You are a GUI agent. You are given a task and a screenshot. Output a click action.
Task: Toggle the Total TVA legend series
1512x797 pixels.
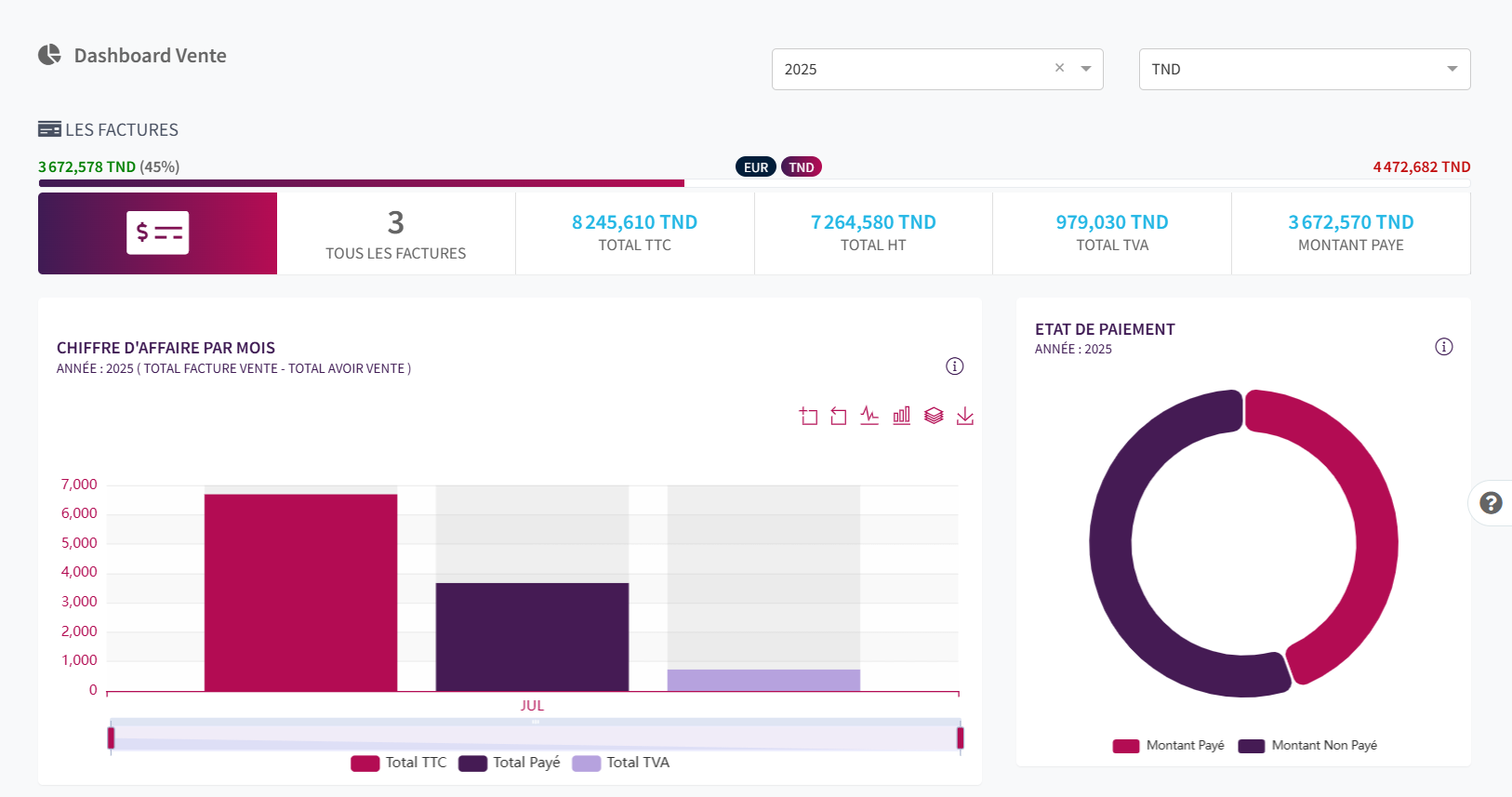(621, 763)
